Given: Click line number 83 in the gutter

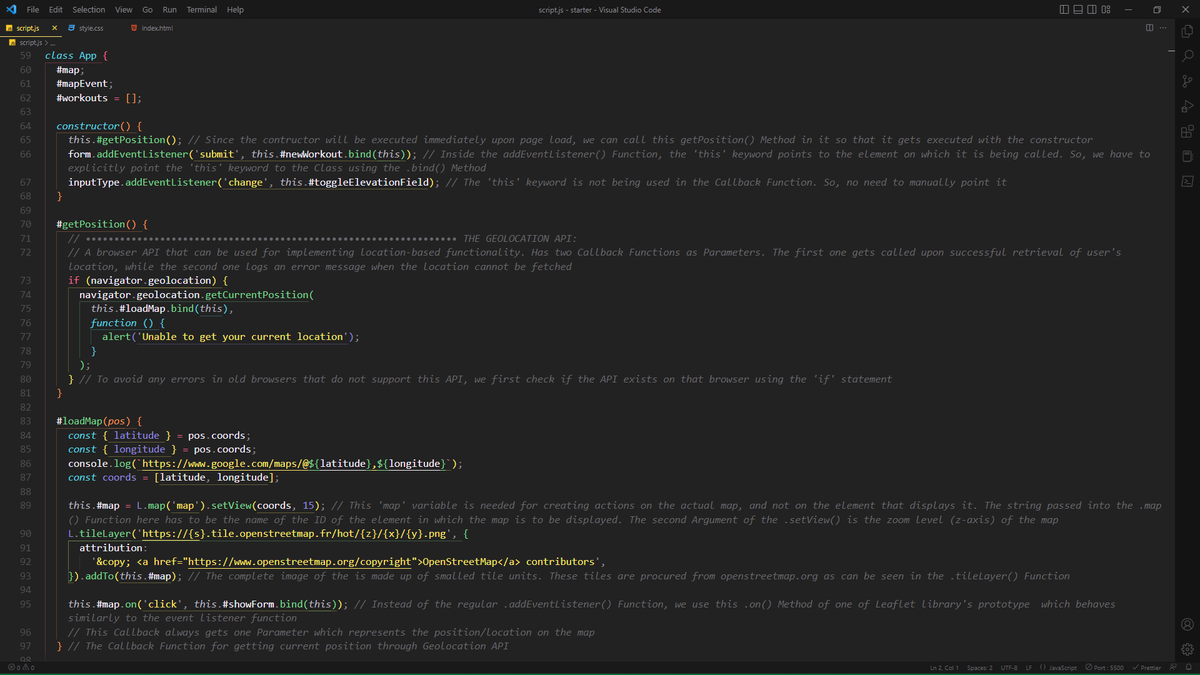Looking at the screenshot, I should [25, 421].
